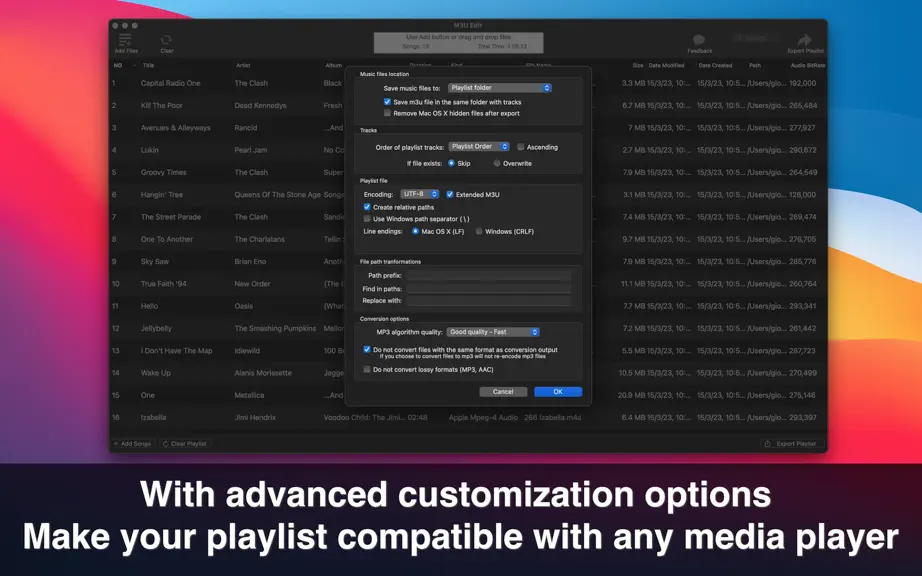Enable the Ascending checkbox
Image resolution: width=922 pixels, height=576 pixels.
520,147
